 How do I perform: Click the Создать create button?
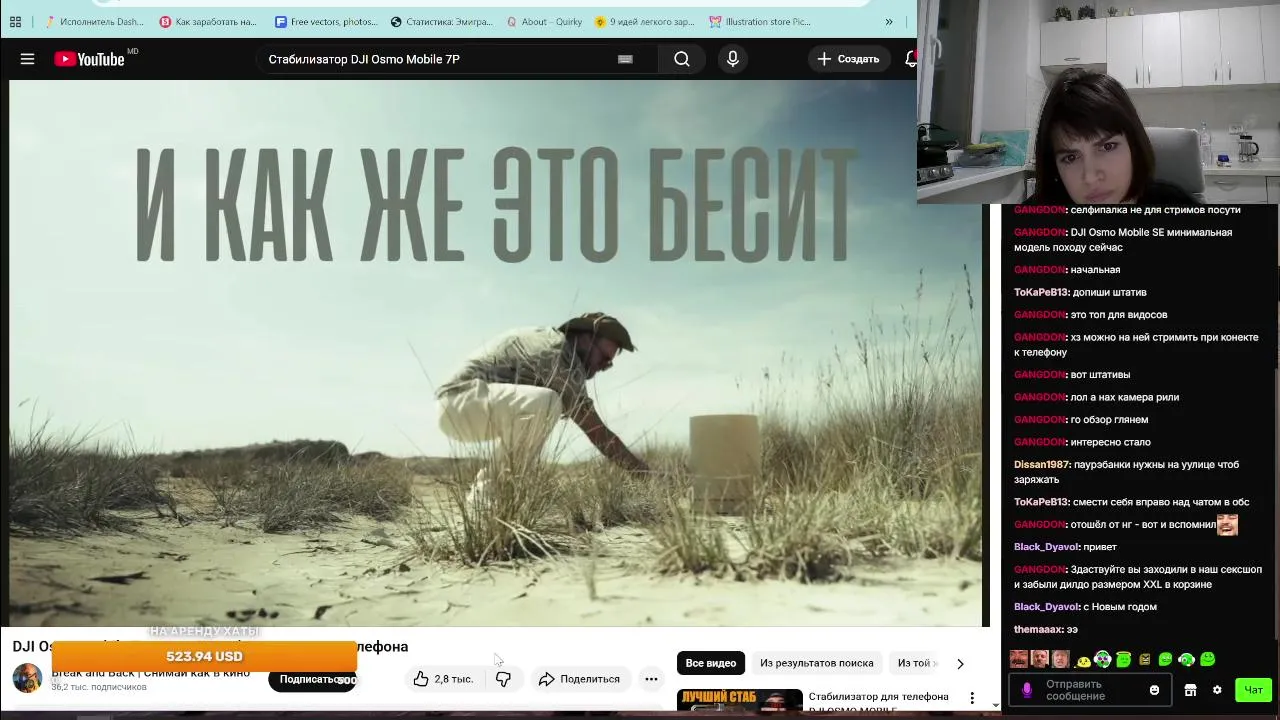point(848,59)
